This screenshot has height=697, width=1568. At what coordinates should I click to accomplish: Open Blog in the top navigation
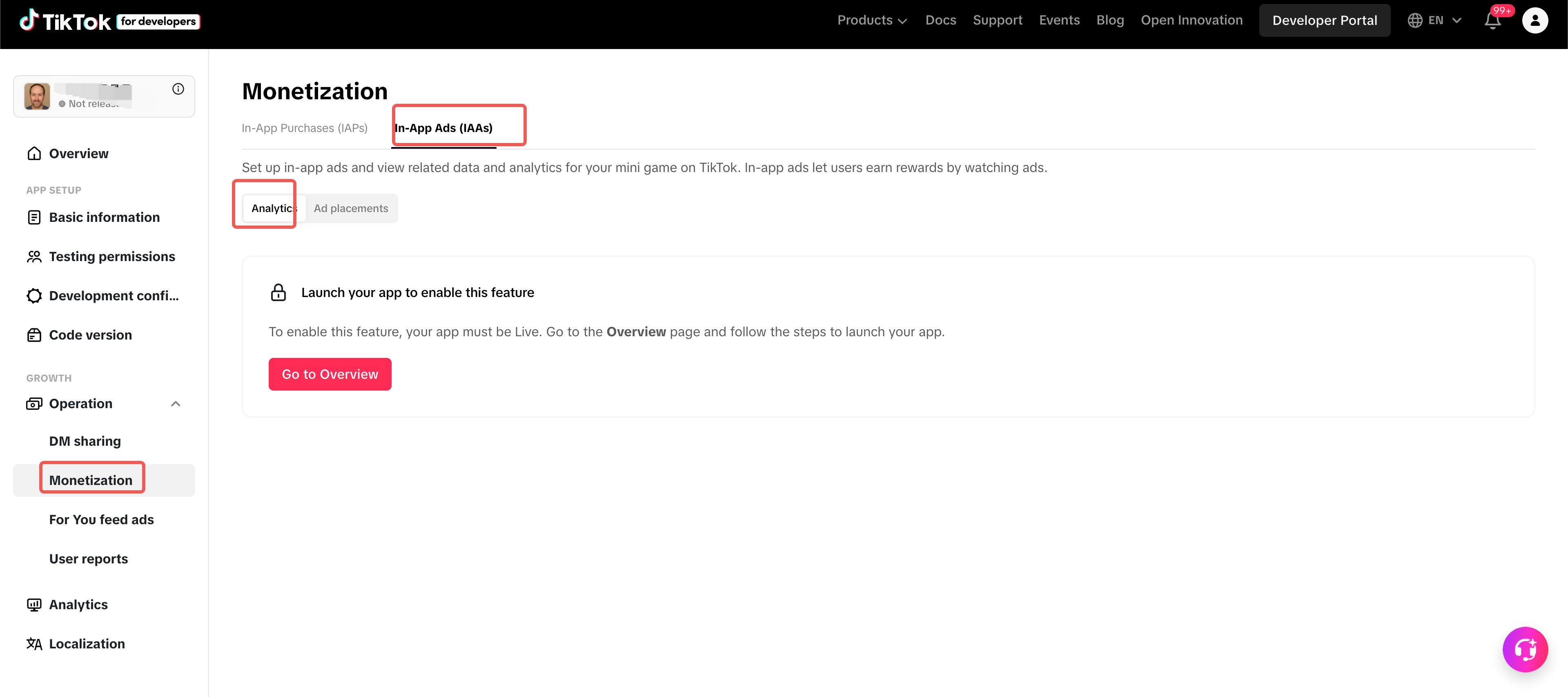[x=1110, y=21]
